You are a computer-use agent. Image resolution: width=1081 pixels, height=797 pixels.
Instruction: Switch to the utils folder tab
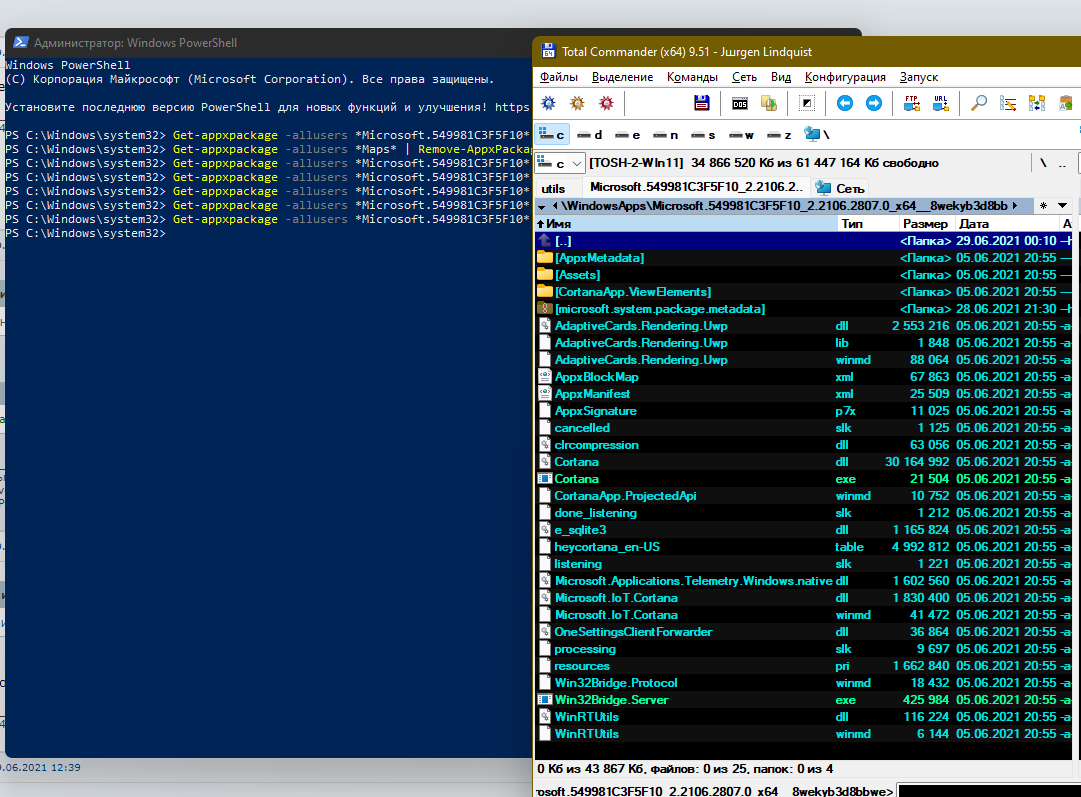click(x=553, y=188)
